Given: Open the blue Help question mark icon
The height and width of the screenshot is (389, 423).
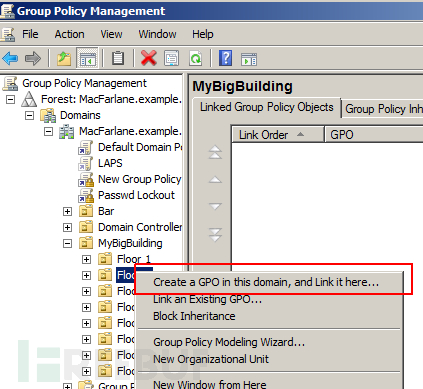Looking at the screenshot, I should pyautogui.click(x=225, y=58).
